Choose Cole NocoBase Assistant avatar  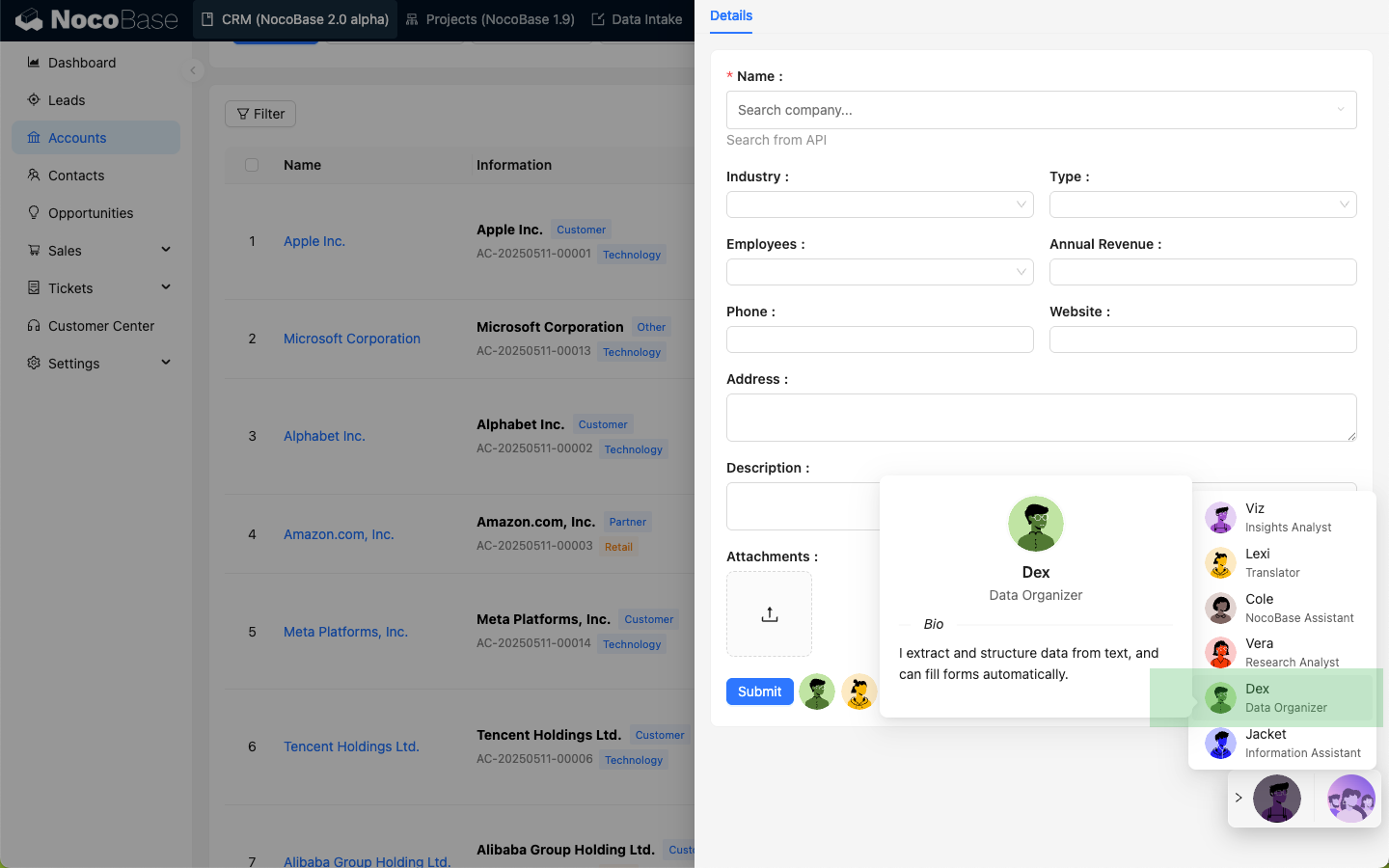pos(1220,609)
